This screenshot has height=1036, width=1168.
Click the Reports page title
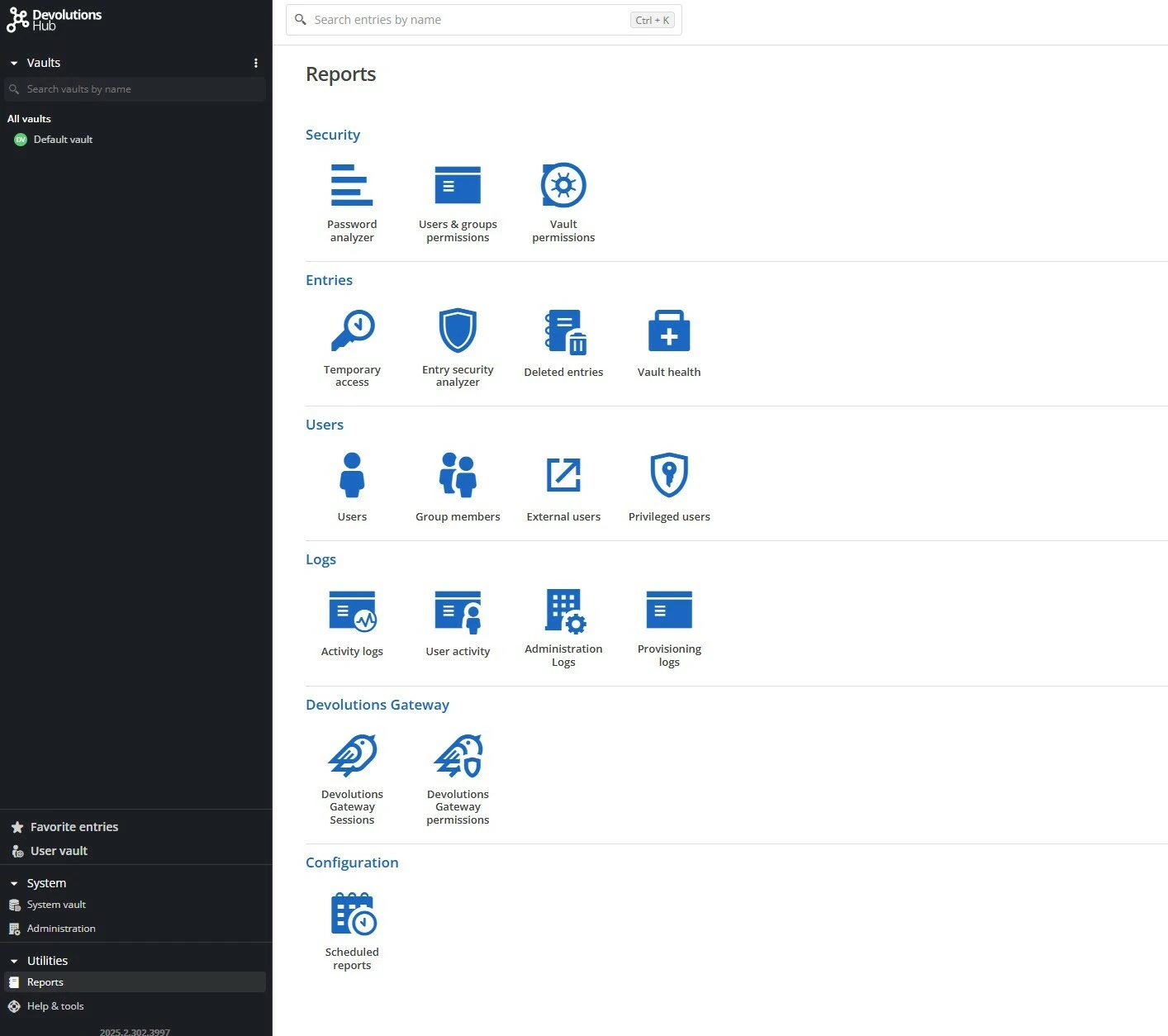340,74
